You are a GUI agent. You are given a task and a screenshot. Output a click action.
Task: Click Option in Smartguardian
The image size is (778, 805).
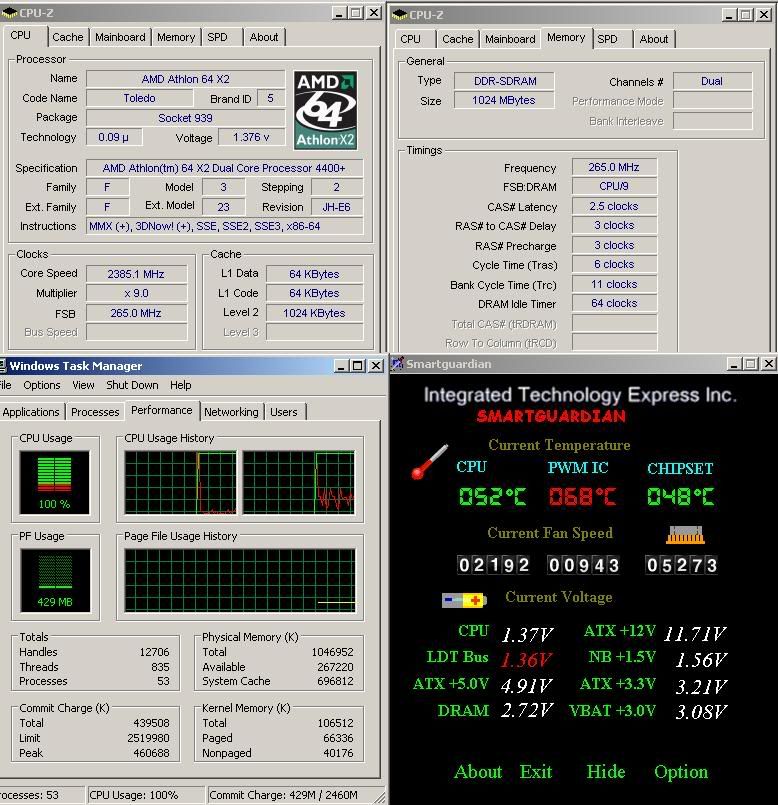[x=681, y=772]
